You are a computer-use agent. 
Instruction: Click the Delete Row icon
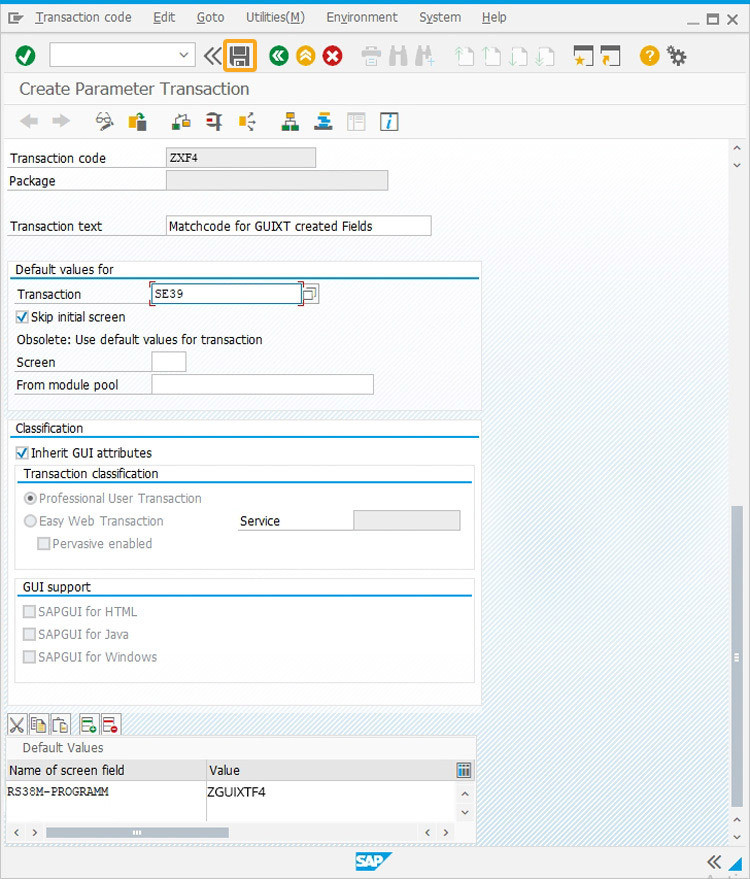pyautogui.click(x=111, y=725)
